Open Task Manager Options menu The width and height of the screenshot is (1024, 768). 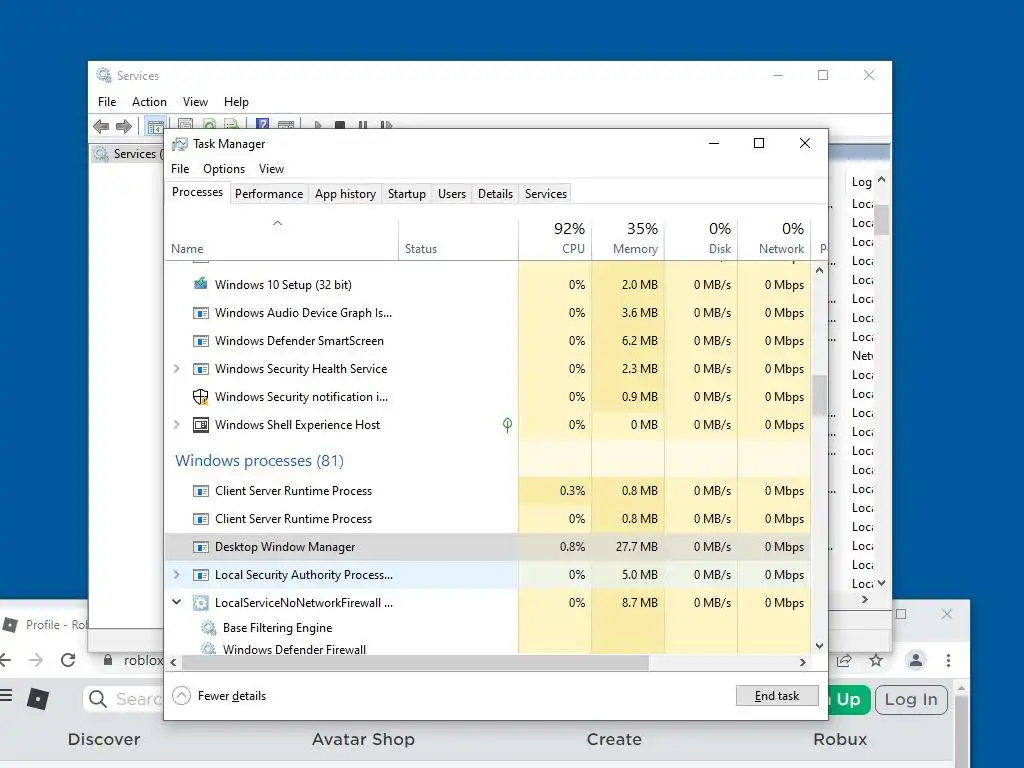tap(224, 168)
